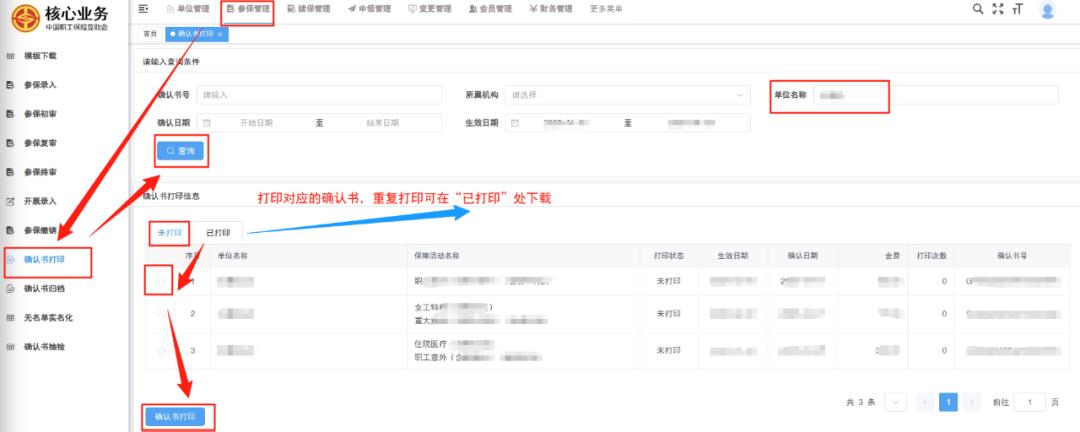The height and width of the screenshot is (432, 1080).
Task: Click the font size icon in the header
Action: click(x=1017, y=9)
